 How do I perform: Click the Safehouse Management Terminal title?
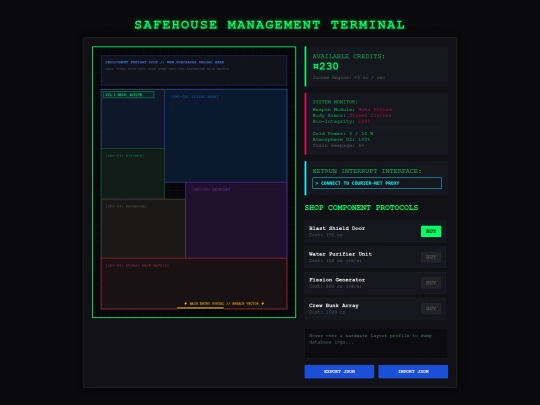270,25
